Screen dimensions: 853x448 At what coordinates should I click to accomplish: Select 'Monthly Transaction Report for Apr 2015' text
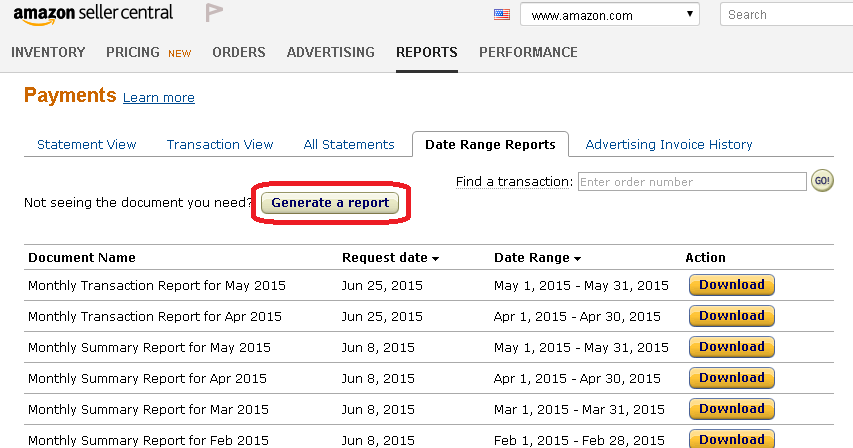point(155,317)
